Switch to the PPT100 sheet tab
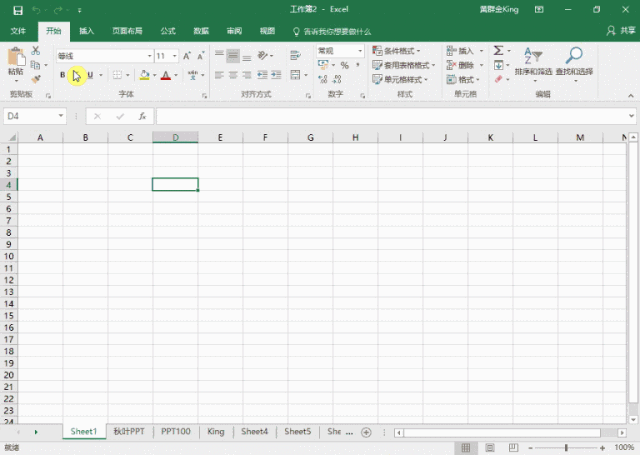 coord(176,431)
